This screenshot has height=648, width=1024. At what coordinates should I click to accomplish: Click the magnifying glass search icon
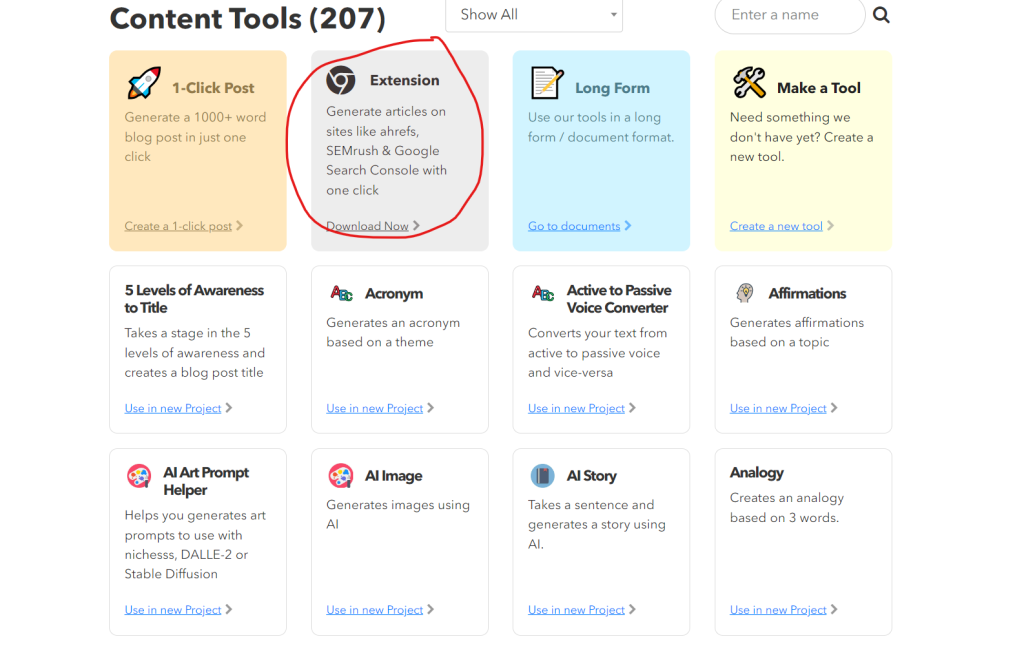881,14
